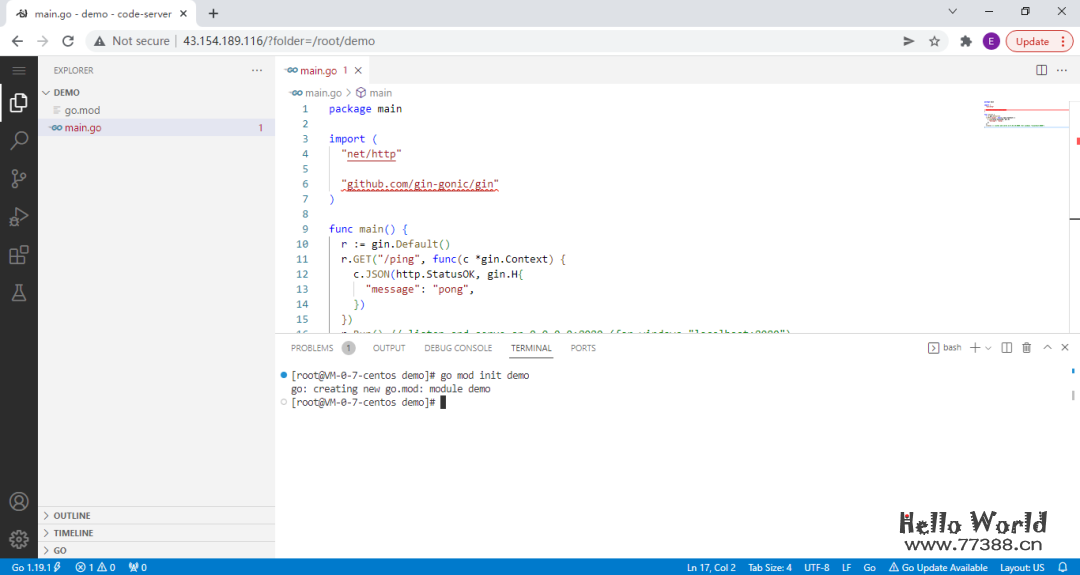Open the Chrome profile avatar E
This screenshot has height=575, width=1080.
990,41
